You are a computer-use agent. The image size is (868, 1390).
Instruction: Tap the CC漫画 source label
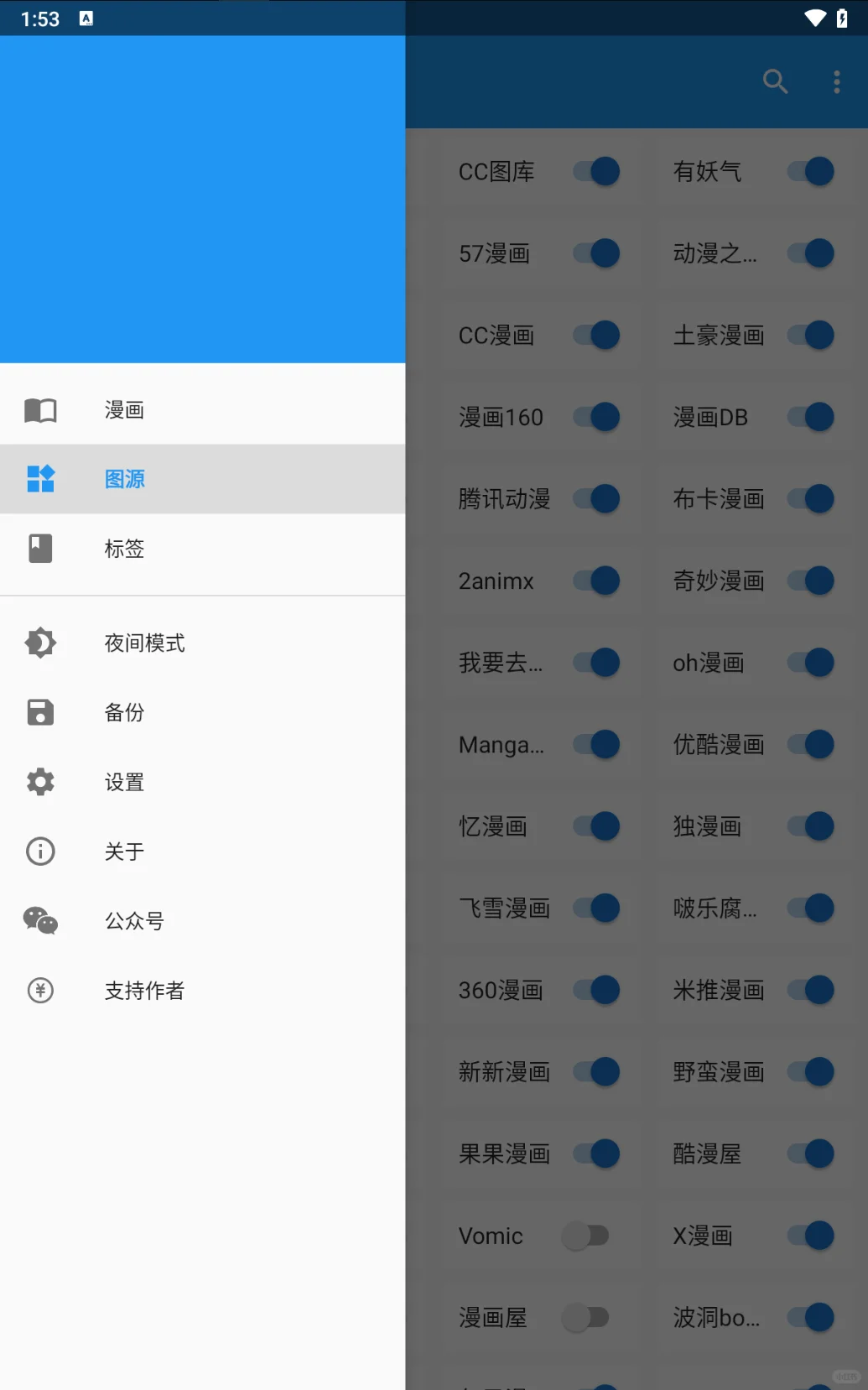[x=496, y=336]
